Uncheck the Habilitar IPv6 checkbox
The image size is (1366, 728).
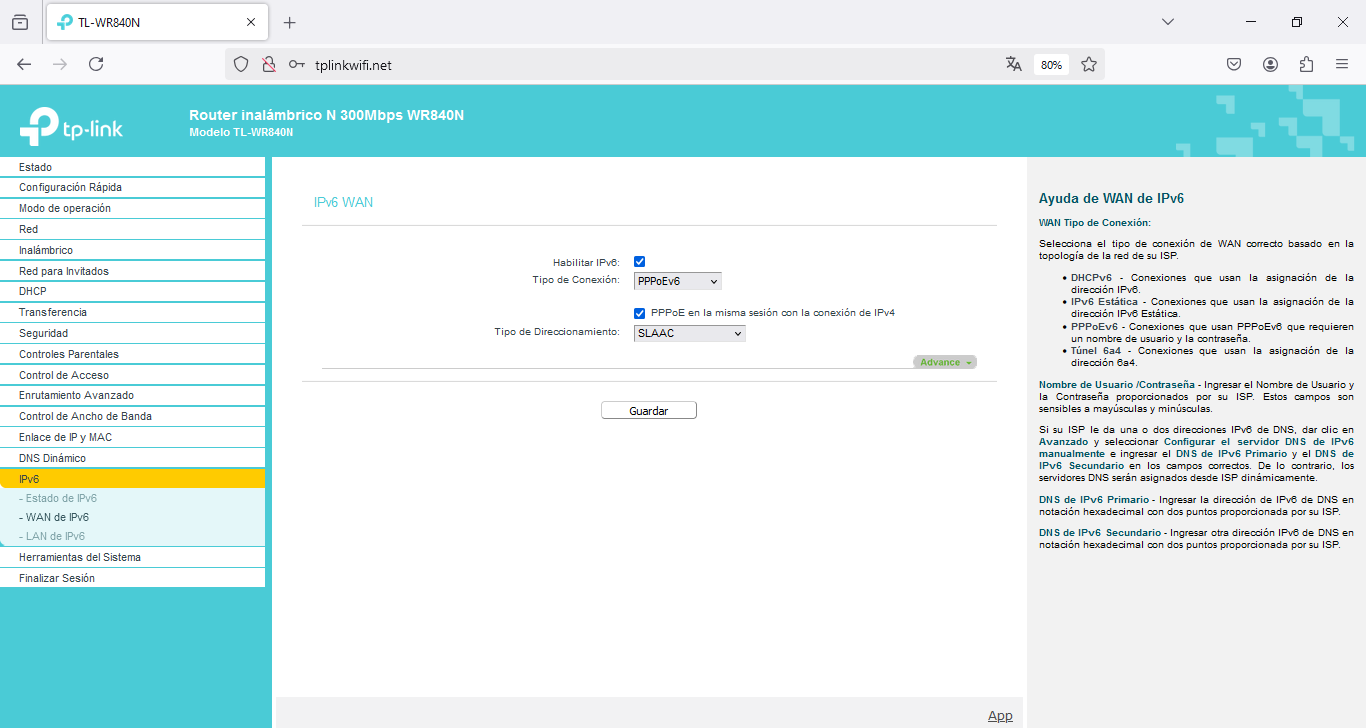[x=639, y=262]
